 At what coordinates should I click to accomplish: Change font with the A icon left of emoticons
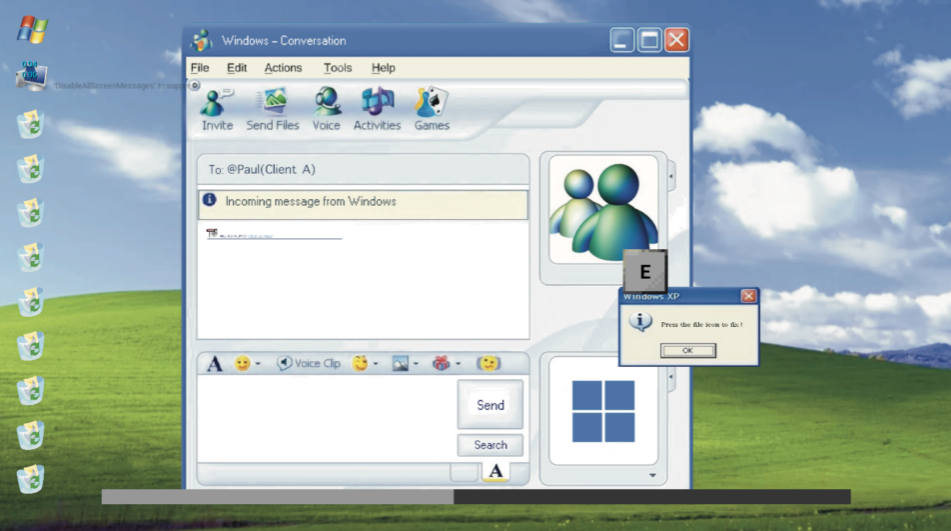(x=214, y=364)
